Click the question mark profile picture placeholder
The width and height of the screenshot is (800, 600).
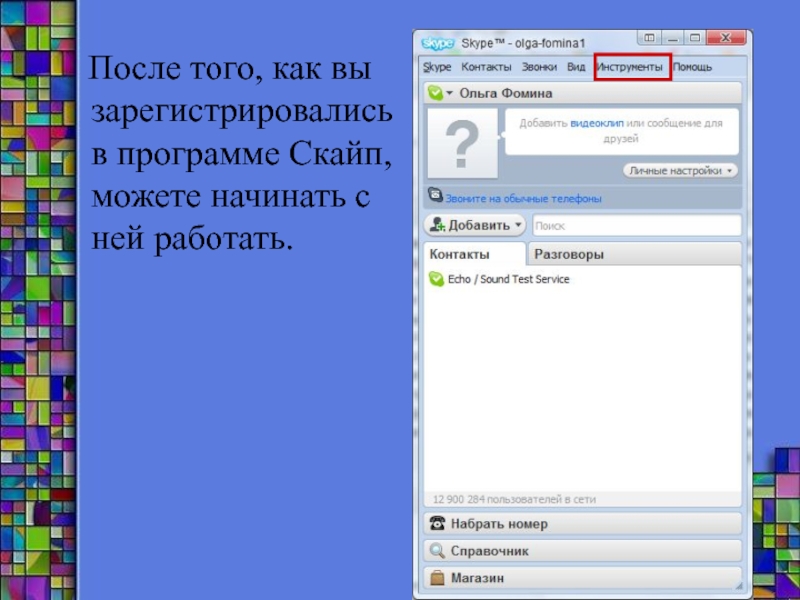(x=462, y=143)
